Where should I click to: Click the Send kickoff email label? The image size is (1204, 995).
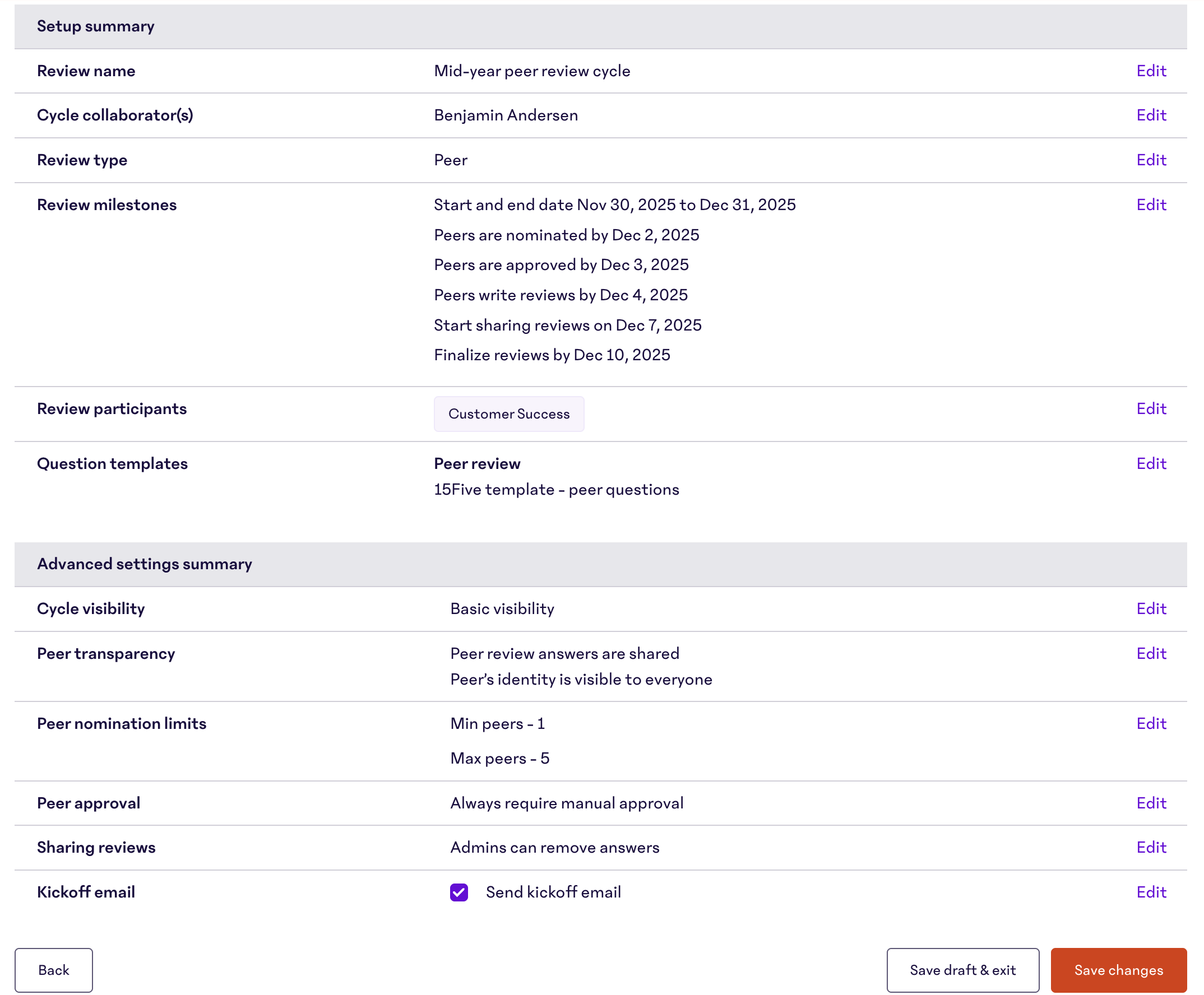(x=553, y=892)
